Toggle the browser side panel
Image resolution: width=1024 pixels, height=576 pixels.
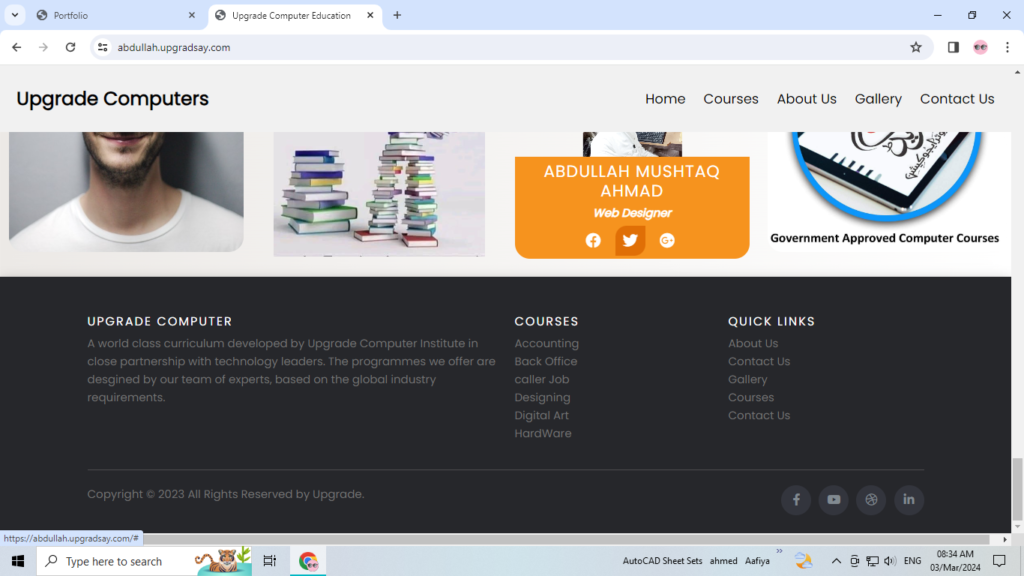953,47
